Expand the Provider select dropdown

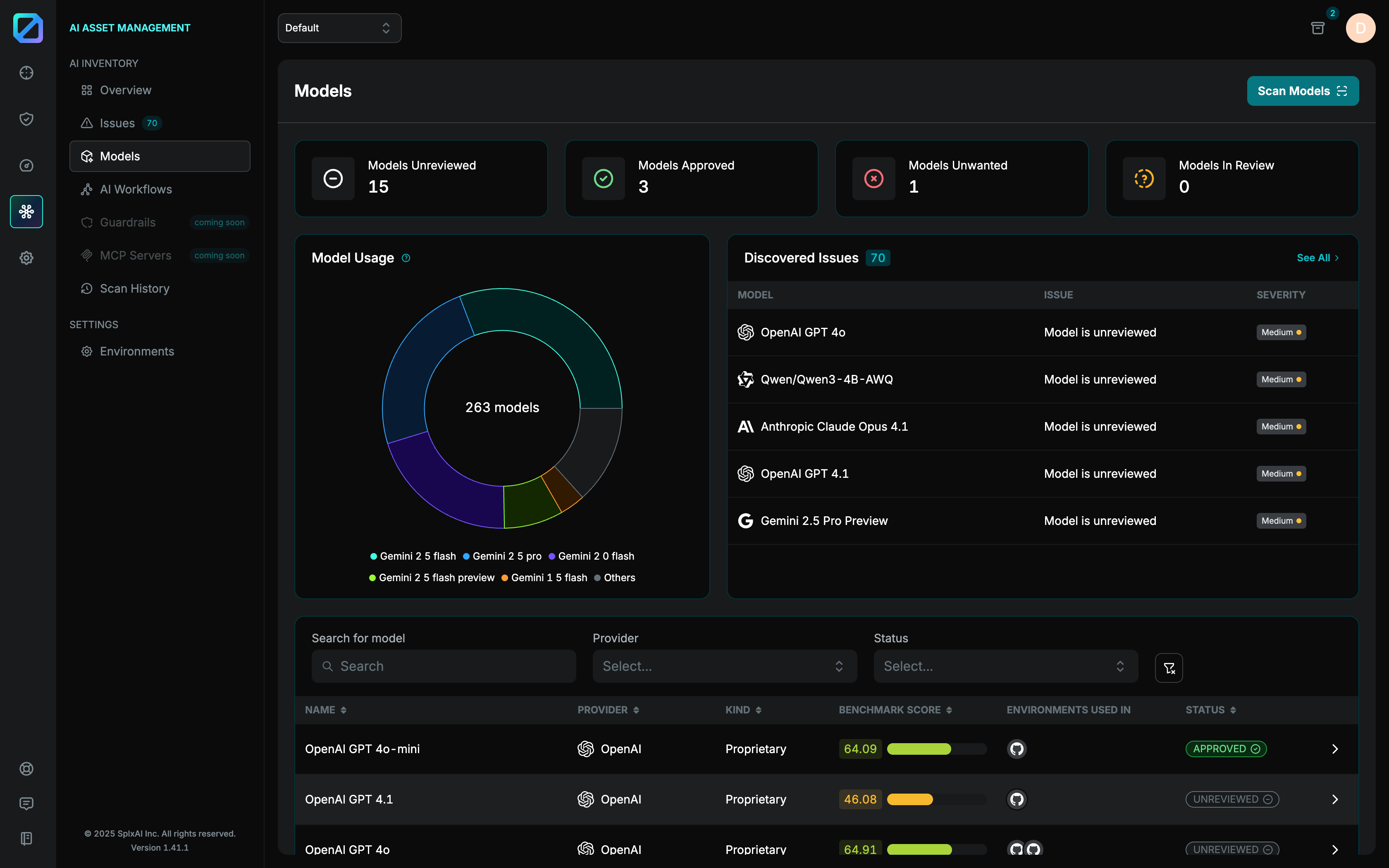[x=724, y=666]
